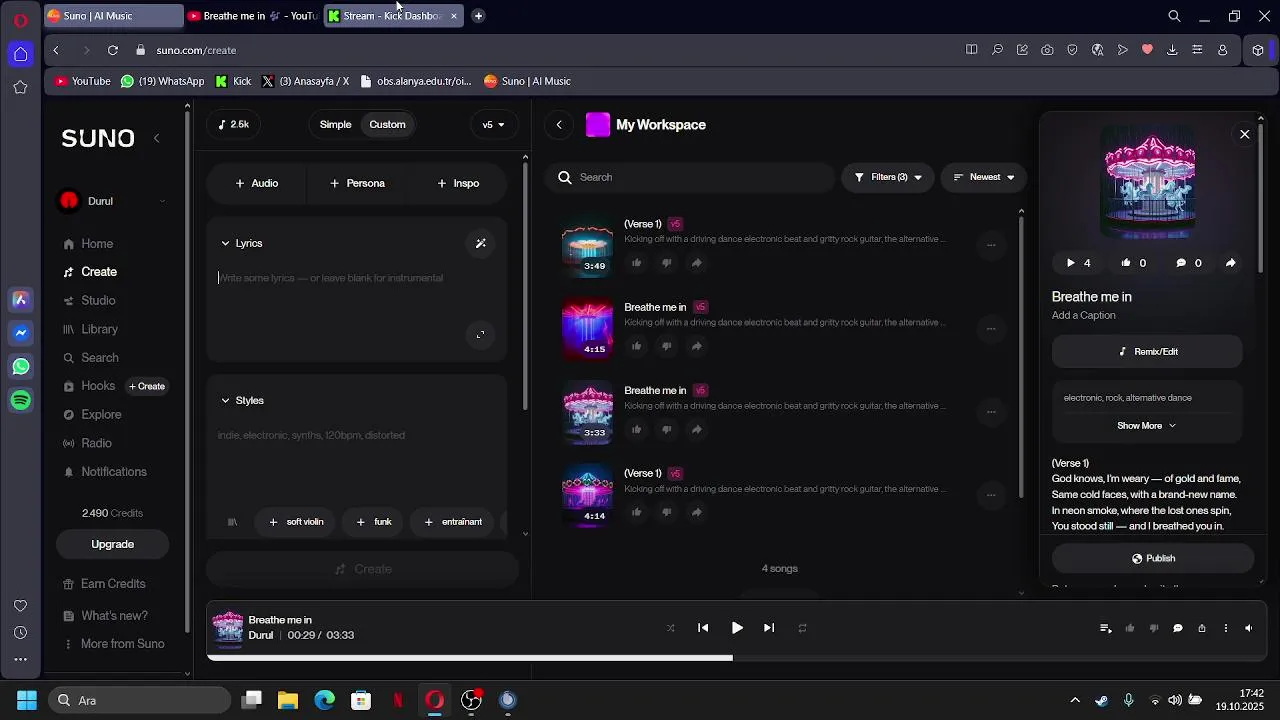Image resolution: width=1280 pixels, height=720 pixels.
Task: Open File Explorer from the taskbar
Action: [288, 700]
